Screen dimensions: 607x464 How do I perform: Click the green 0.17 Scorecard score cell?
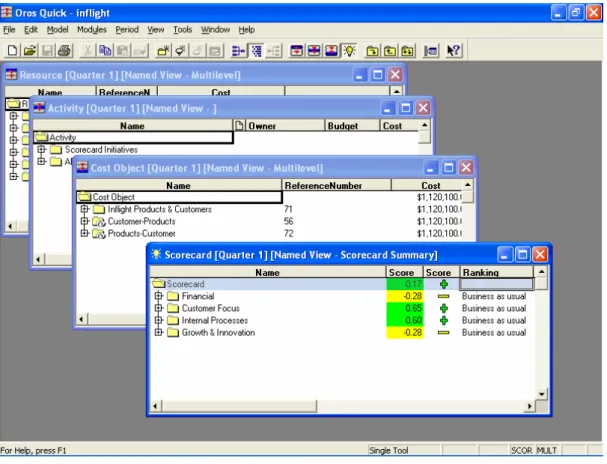pos(405,284)
